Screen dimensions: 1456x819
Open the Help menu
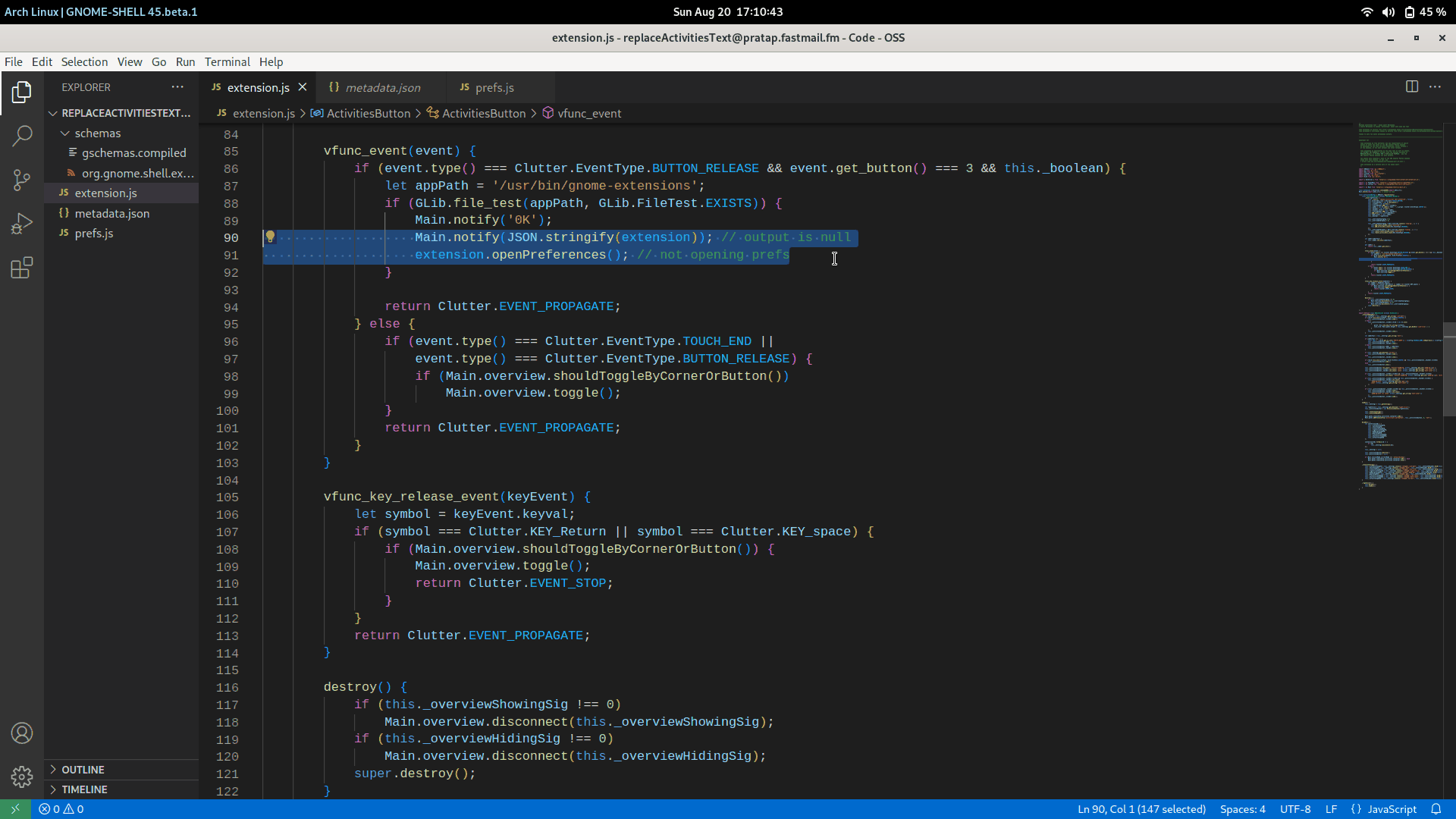tap(271, 62)
